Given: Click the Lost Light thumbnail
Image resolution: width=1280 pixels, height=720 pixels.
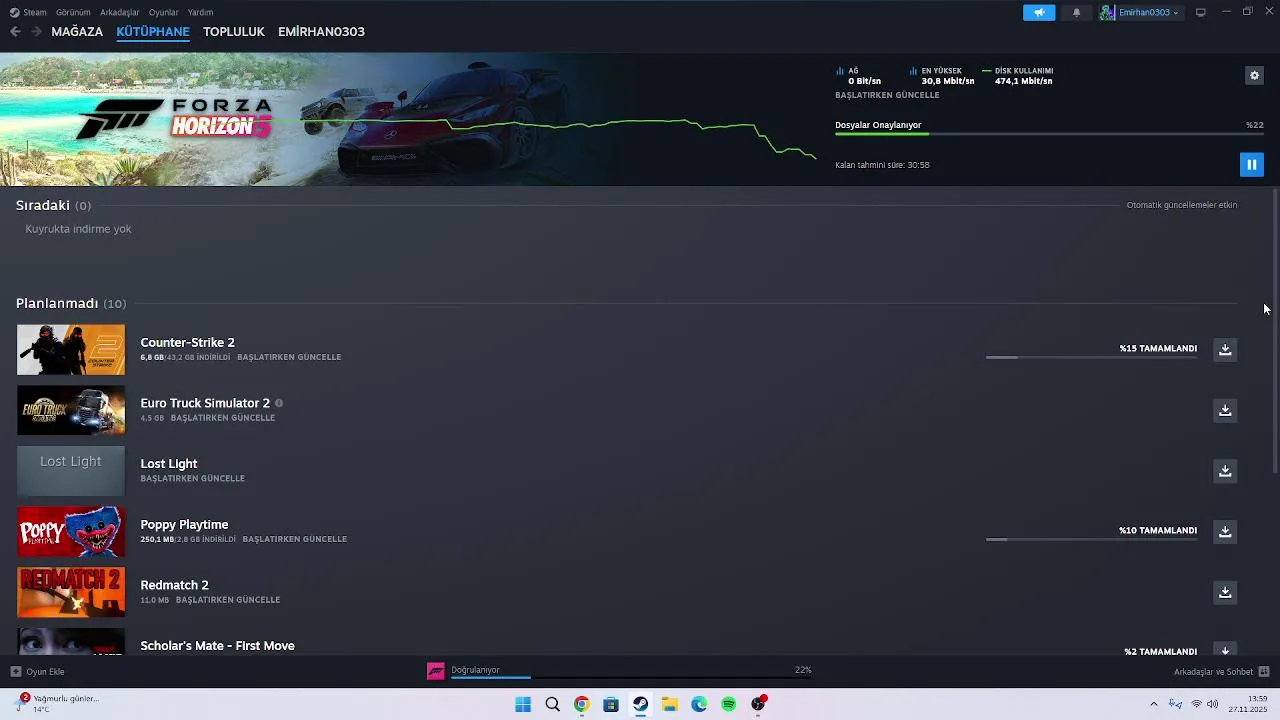Looking at the screenshot, I should pyautogui.click(x=71, y=471).
